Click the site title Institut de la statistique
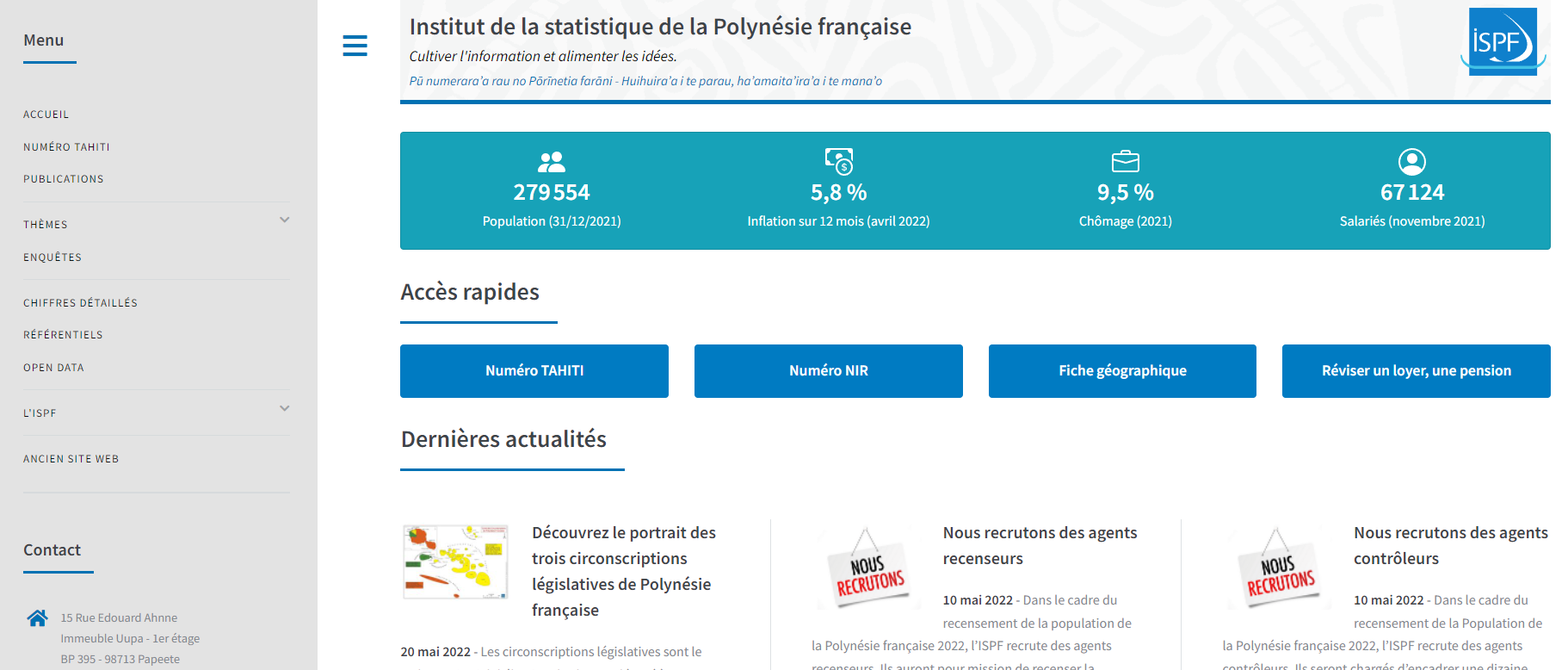This screenshot has height=670, width=1568. pyautogui.click(x=660, y=27)
